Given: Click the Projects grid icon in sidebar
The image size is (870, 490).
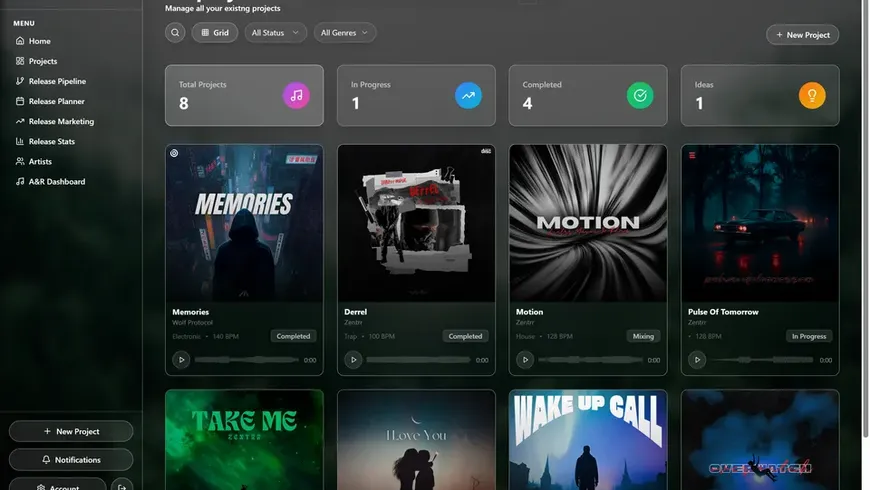Looking at the screenshot, I should coord(20,61).
